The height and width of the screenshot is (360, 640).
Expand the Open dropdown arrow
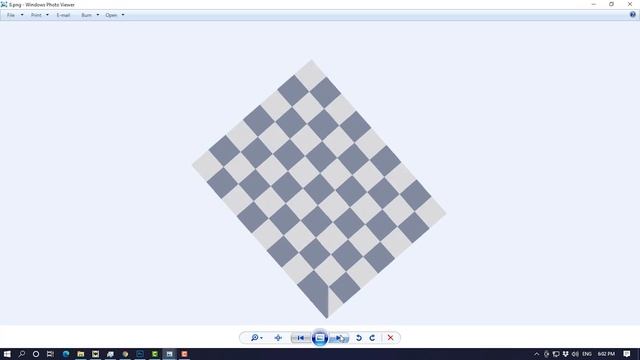click(x=123, y=15)
